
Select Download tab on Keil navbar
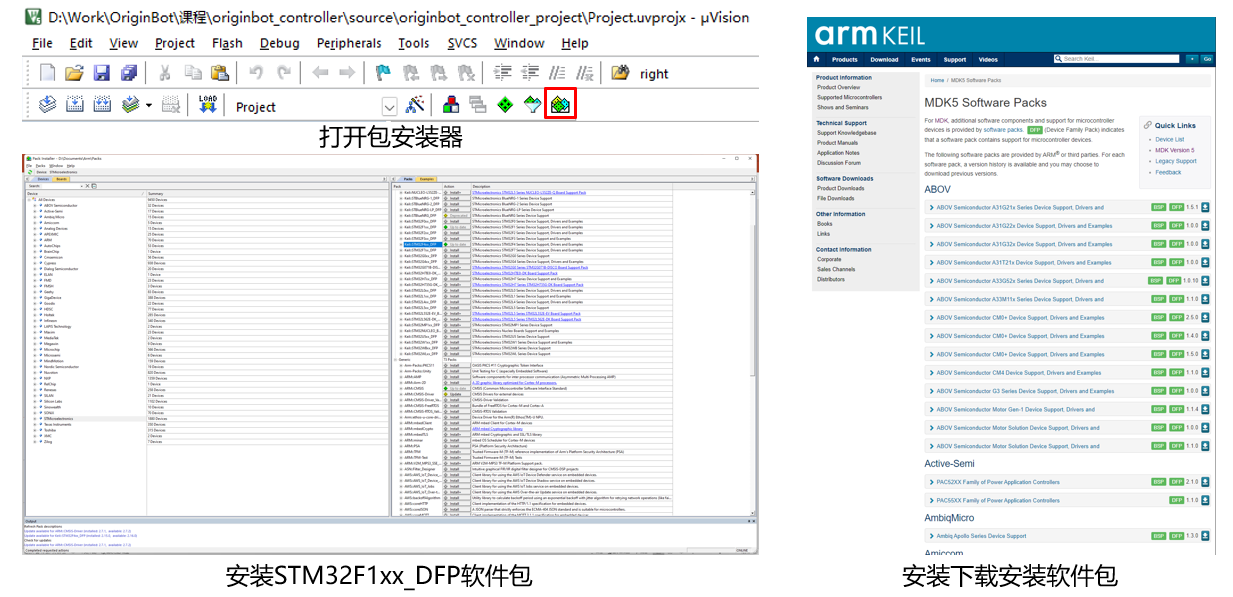[884, 59]
